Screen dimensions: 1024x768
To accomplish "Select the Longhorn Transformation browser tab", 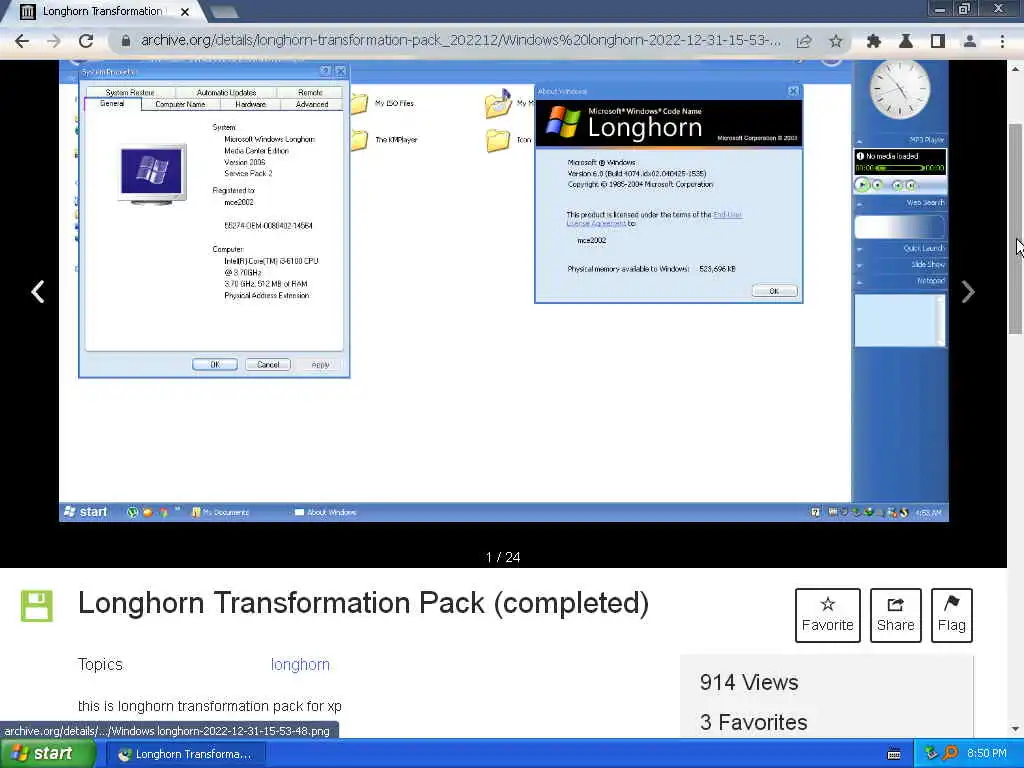I will pyautogui.click(x=102, y=11).
